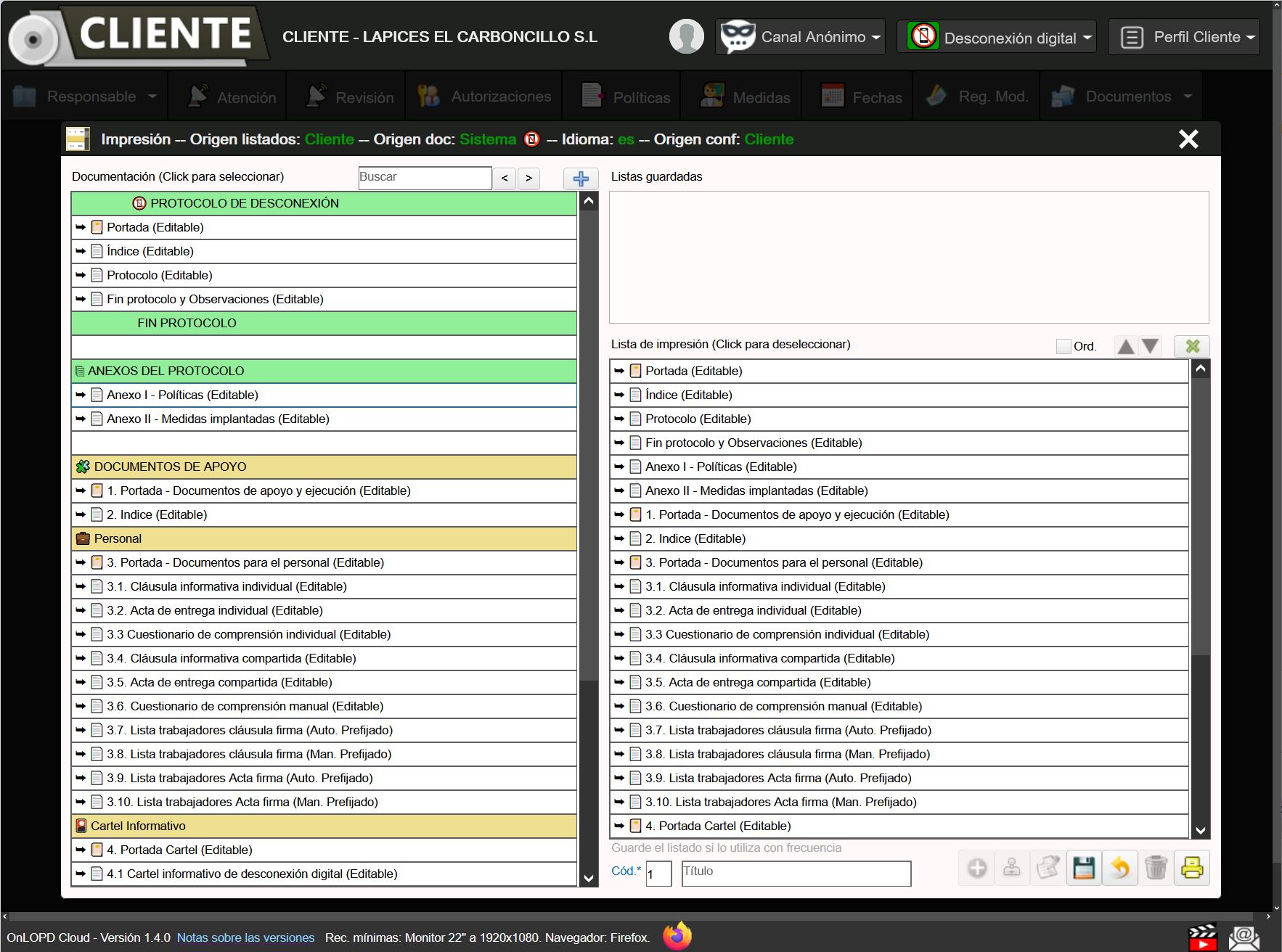Screen dimensions: 1282x952
Task: Select the DOCUMENTOS DE APOYO header row
Action: point(324,467)
